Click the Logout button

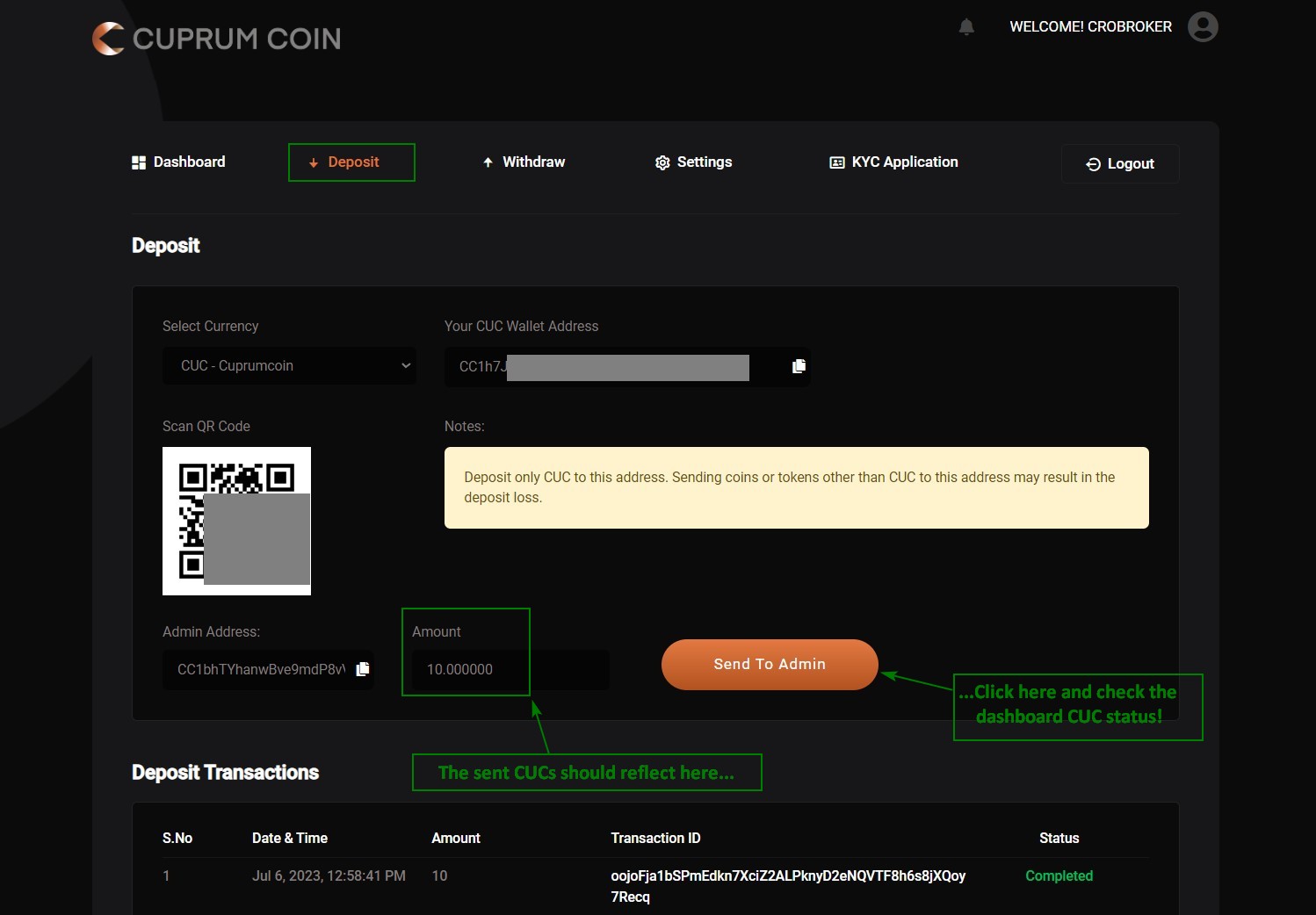coord(1120,164)
